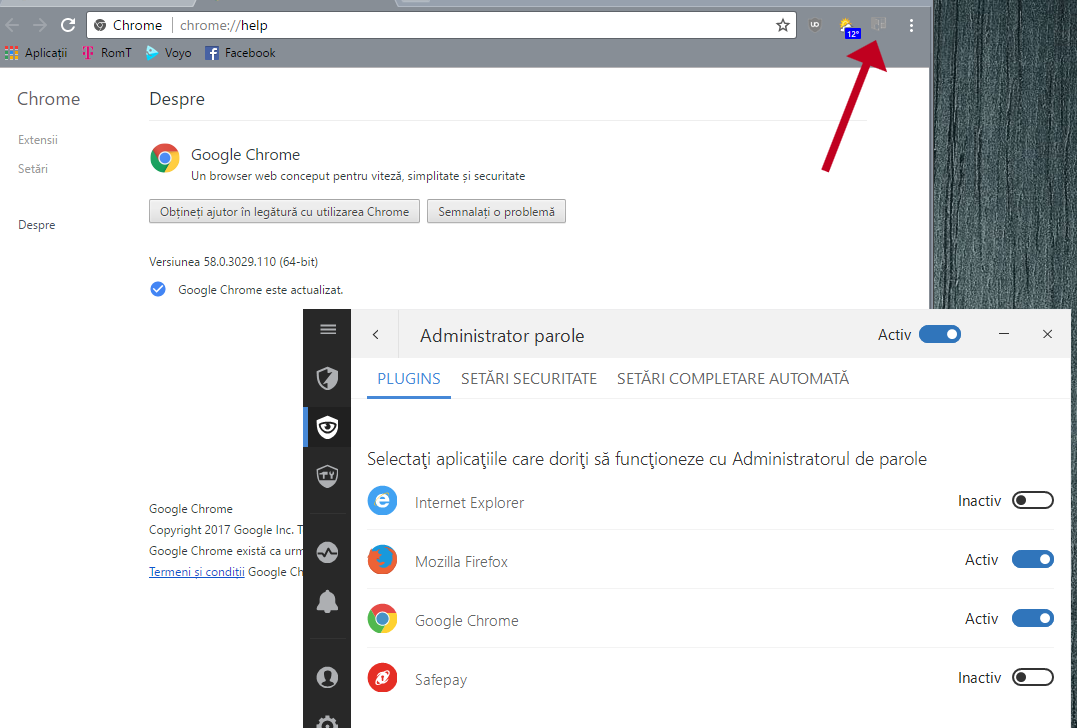The height and width of the screenshot is (728, 1077).
Task: Click "Google Chrome este actualizat." text
Action: [260, 290]
